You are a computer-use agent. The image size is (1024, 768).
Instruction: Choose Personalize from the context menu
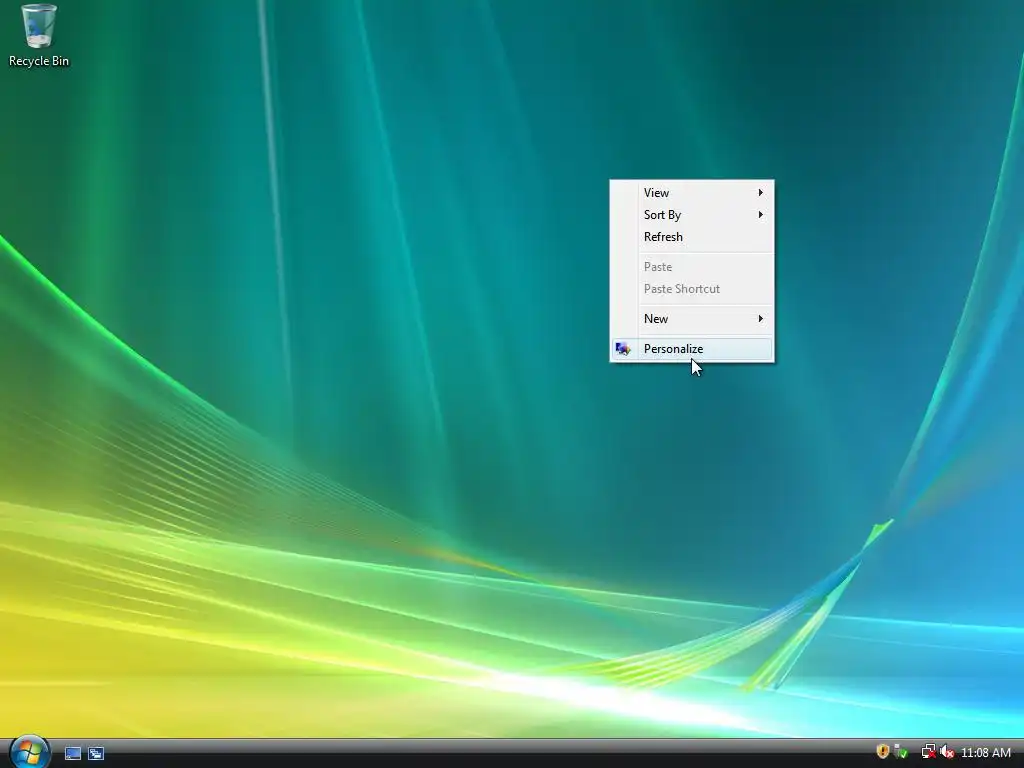692,349
